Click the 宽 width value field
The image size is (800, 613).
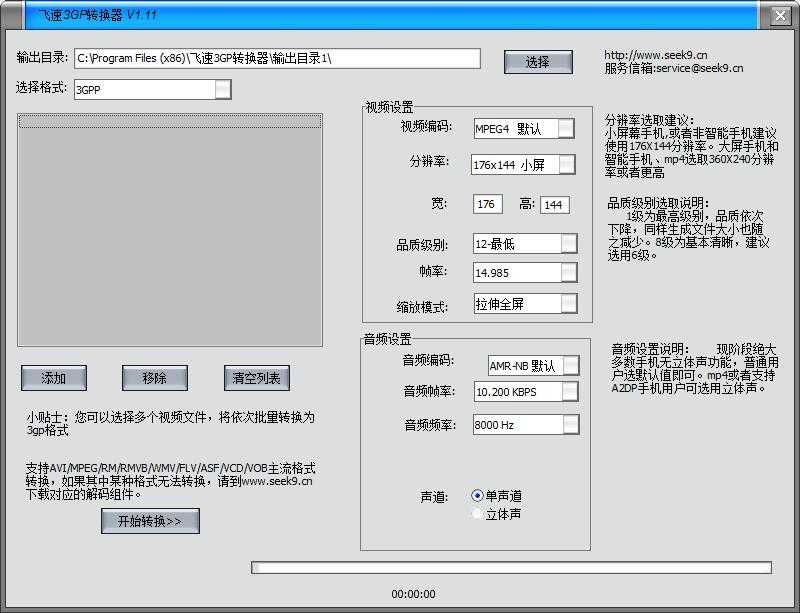click(487, 204)
